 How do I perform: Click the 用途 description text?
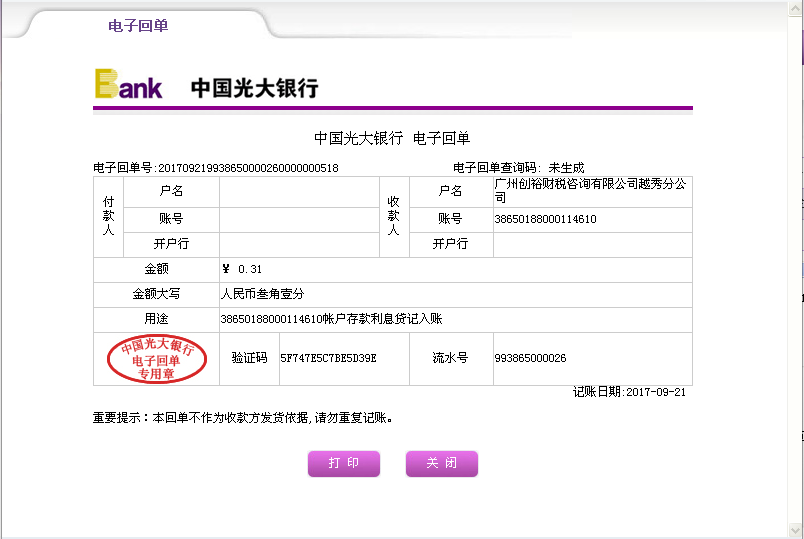[x=330, y=320]
